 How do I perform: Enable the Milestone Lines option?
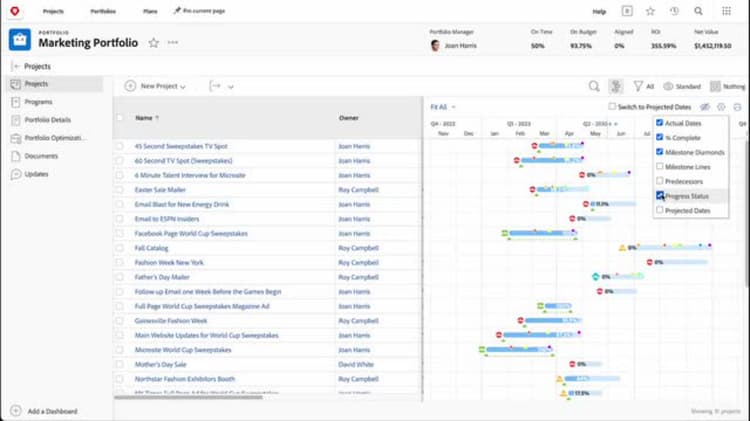tap(660, 166)
